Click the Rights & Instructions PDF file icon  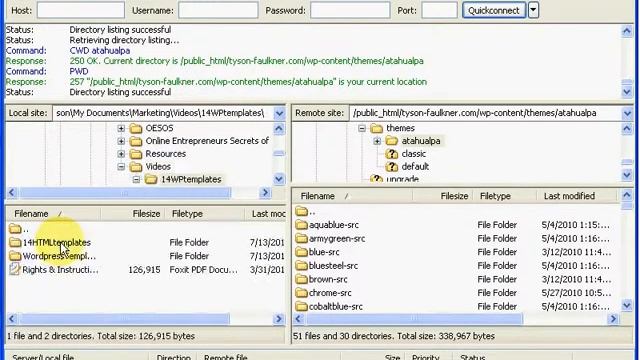click(x=15, y=269)
